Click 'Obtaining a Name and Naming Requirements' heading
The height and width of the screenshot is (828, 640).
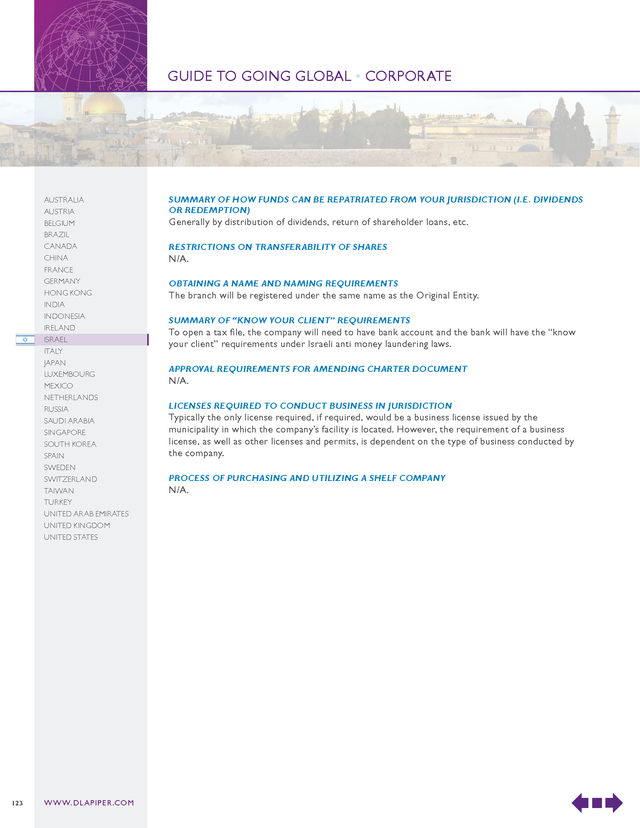[x=284, y=284]
